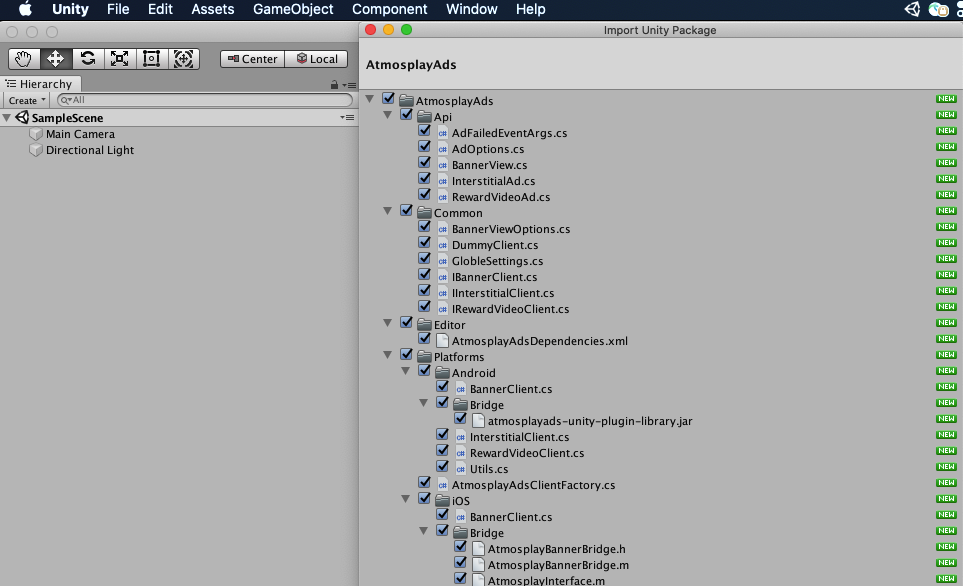This screenshot has height=586, width=963.
Task: Toggle the Center pivot mode button
Action: tap(252, 59)
